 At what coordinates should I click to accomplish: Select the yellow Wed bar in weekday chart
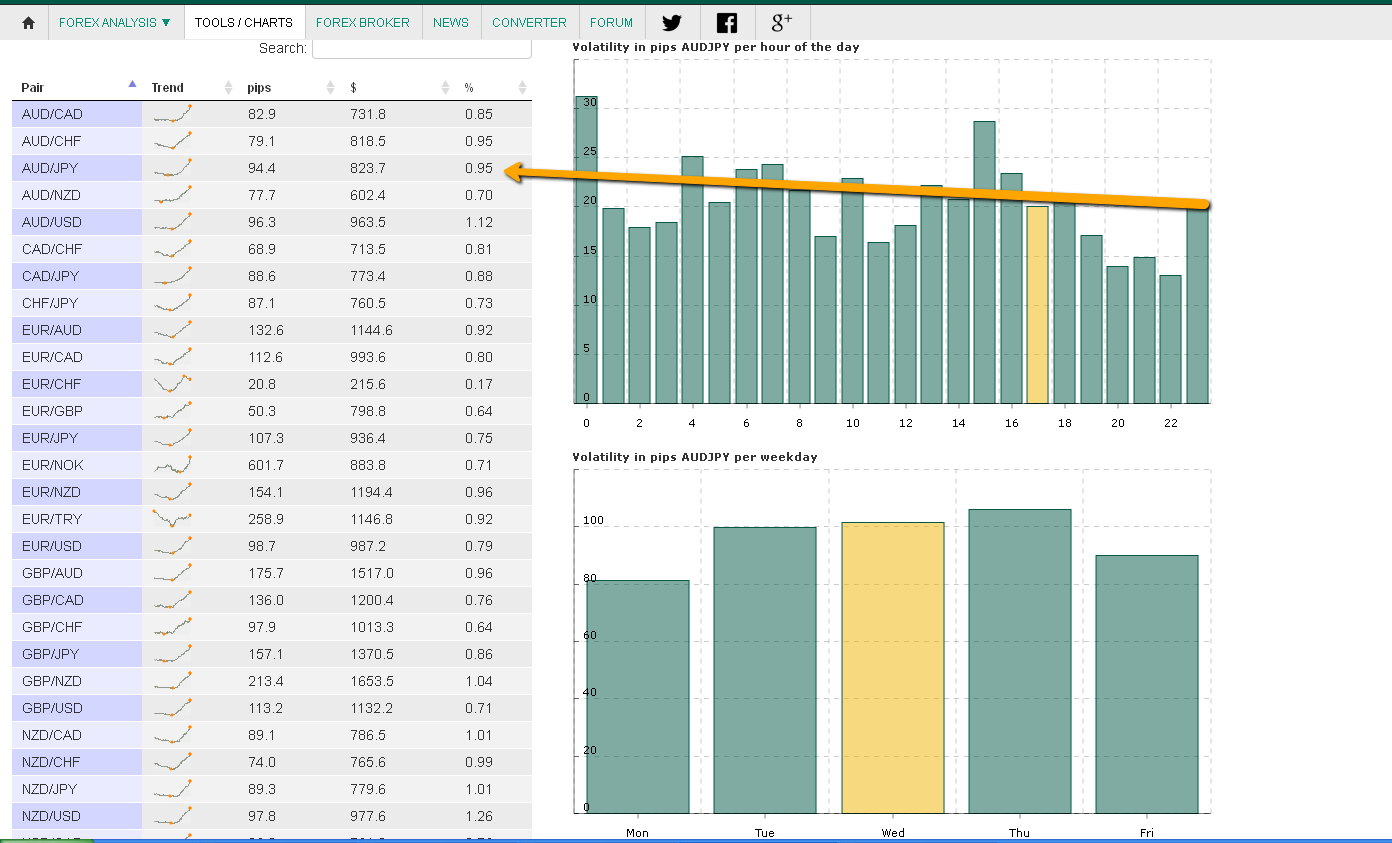(x=892, y=667)
